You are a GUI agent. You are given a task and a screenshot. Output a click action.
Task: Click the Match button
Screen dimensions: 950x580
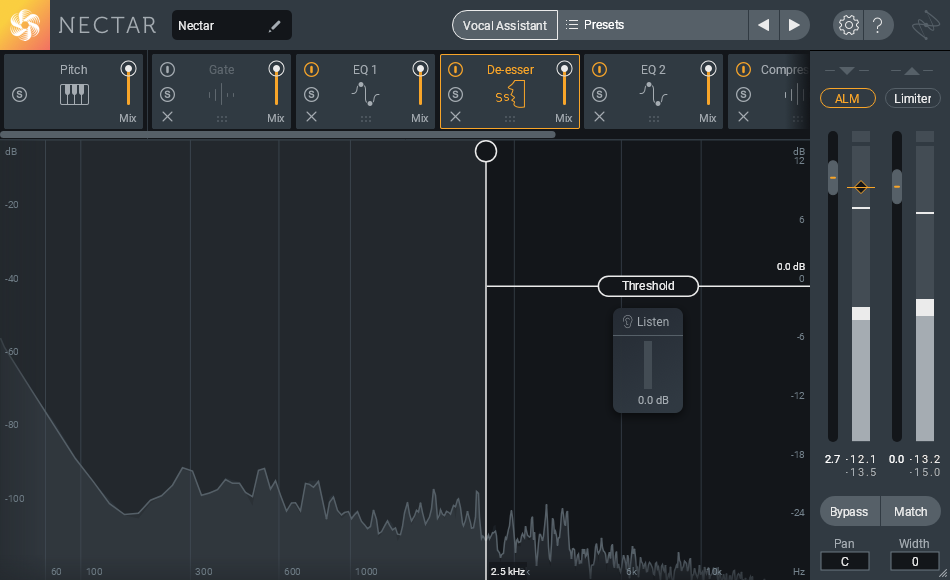click(x=911, y=512)
